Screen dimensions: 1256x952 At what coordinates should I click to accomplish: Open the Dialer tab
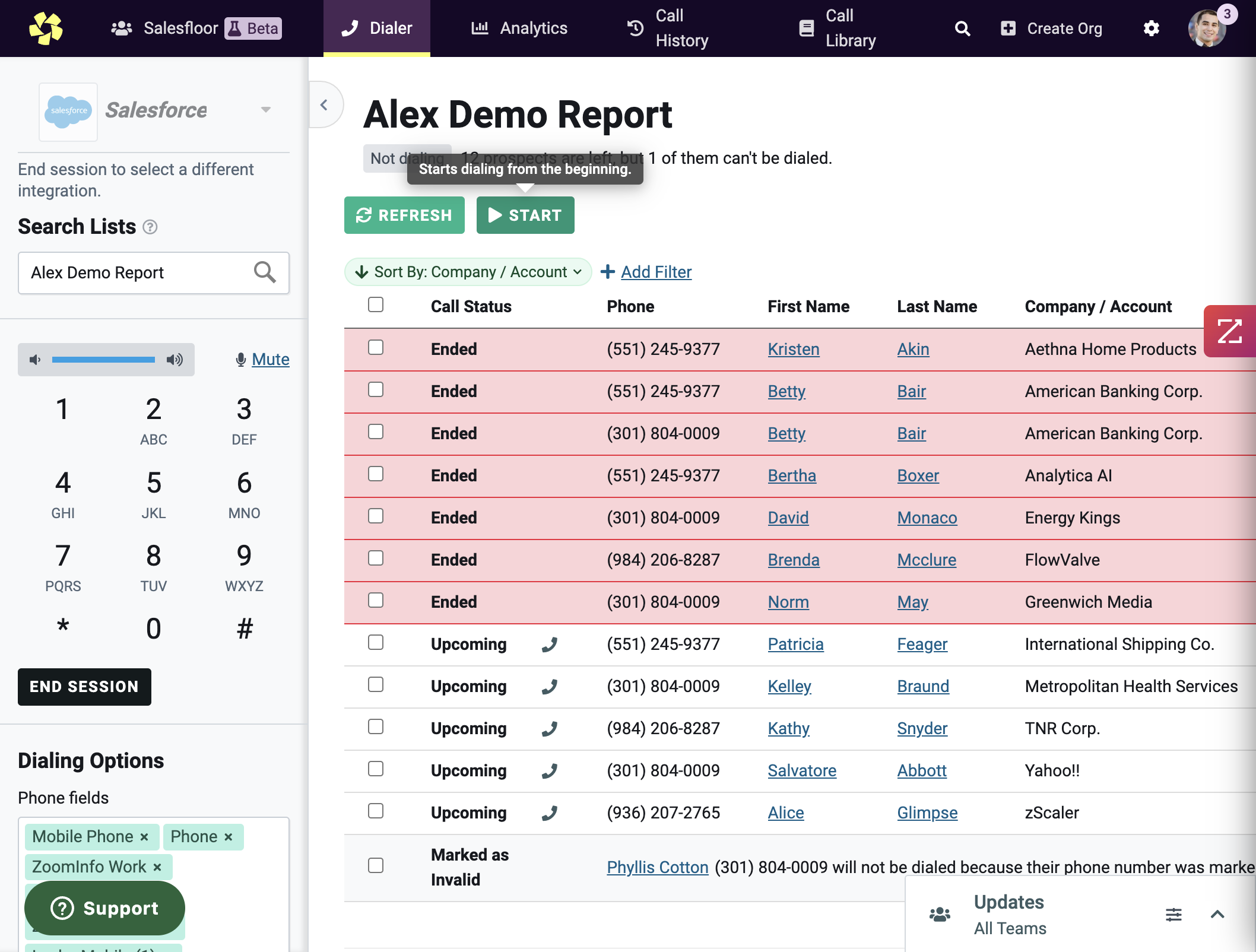(x=377, y=28)
